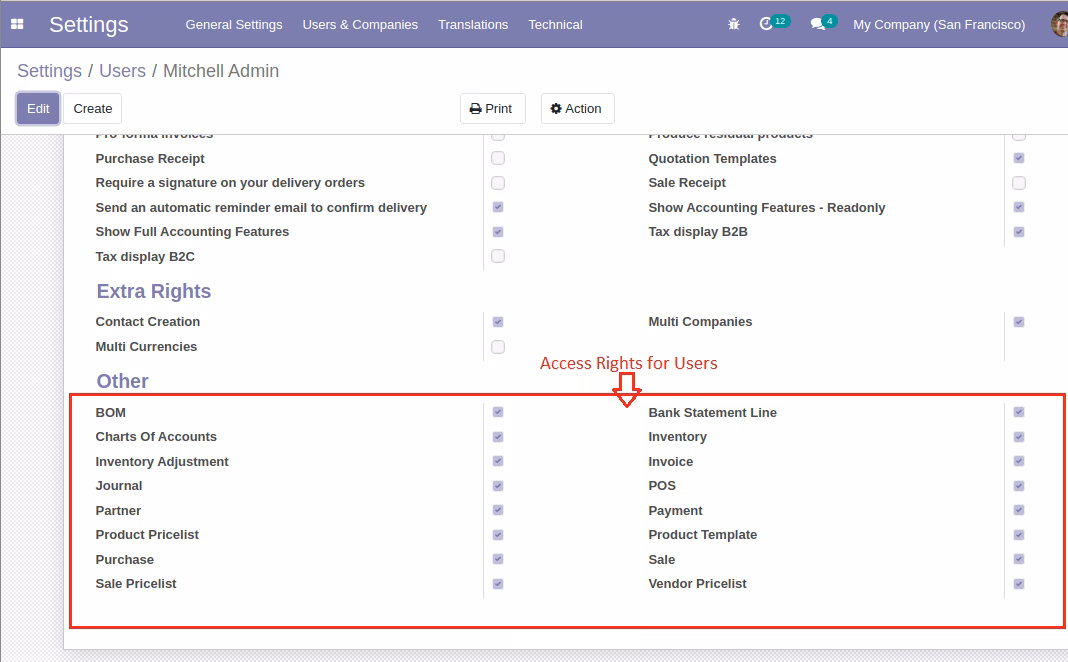The width and height of the screenshot is (1068, 662).
Task: Click the Edit button
Action: (x=38, y=108)
